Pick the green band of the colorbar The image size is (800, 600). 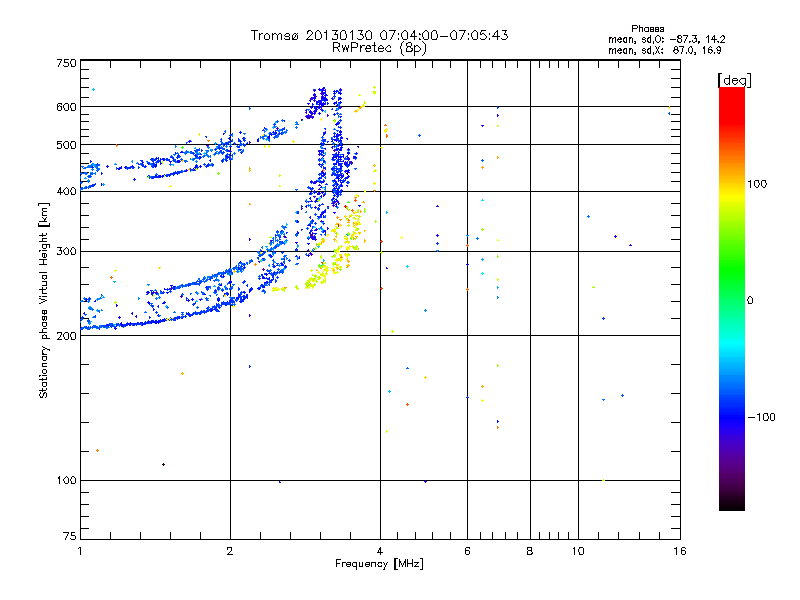(x=732, y=270)
